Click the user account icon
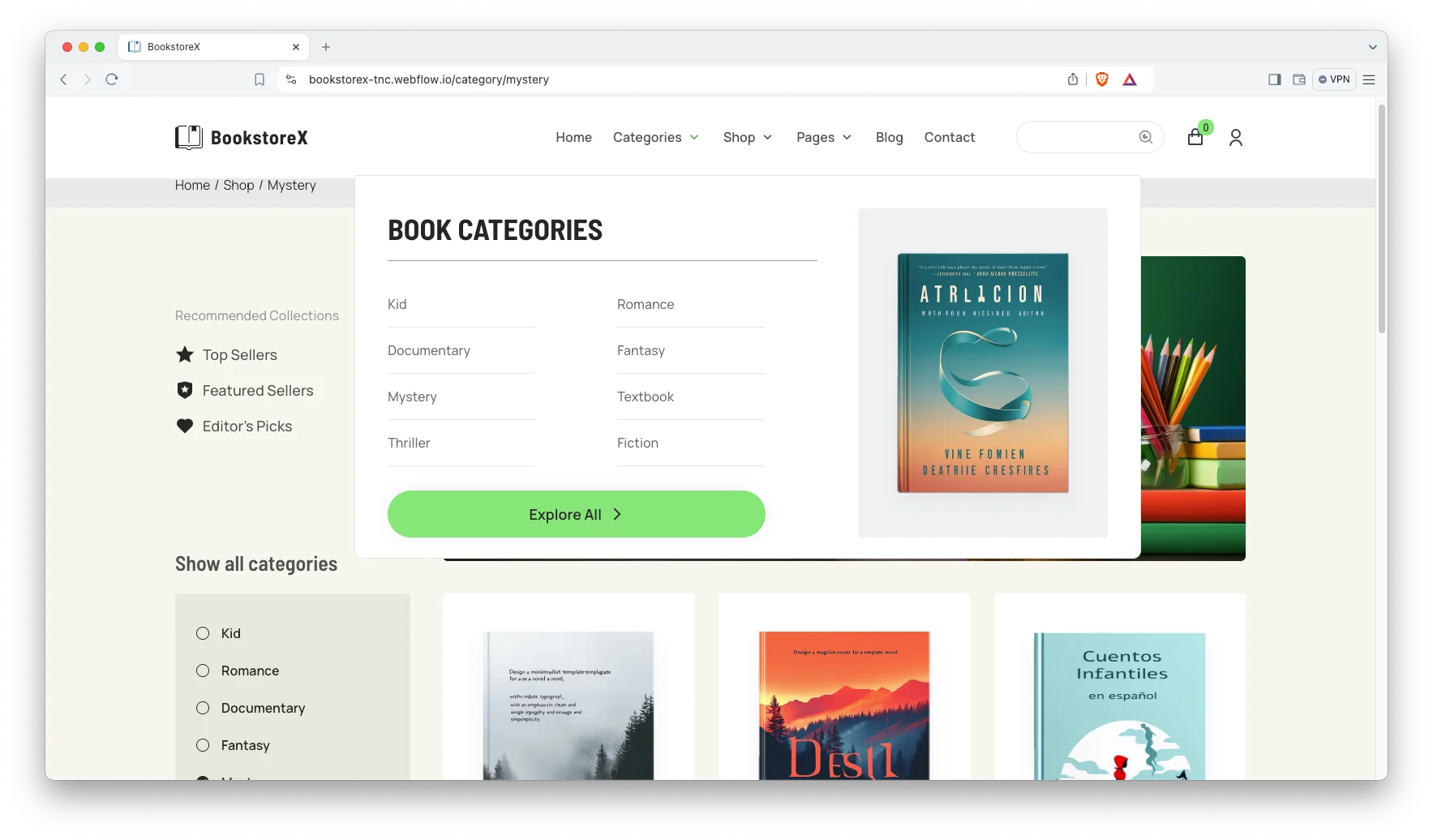Viewport: 1433px width, 840px height. point(1235,138)
